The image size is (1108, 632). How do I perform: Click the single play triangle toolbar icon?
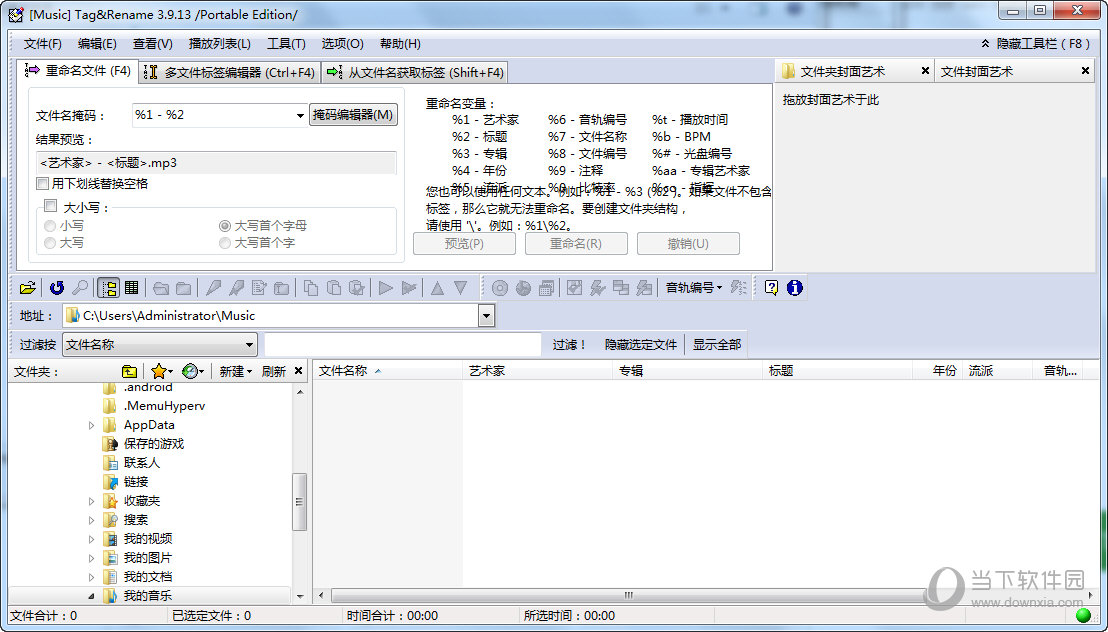pos(386,288)
